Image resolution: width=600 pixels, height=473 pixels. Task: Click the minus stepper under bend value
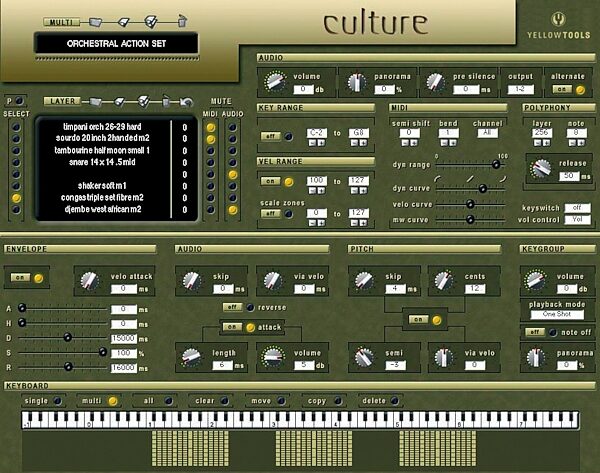(x=444, y=143)
